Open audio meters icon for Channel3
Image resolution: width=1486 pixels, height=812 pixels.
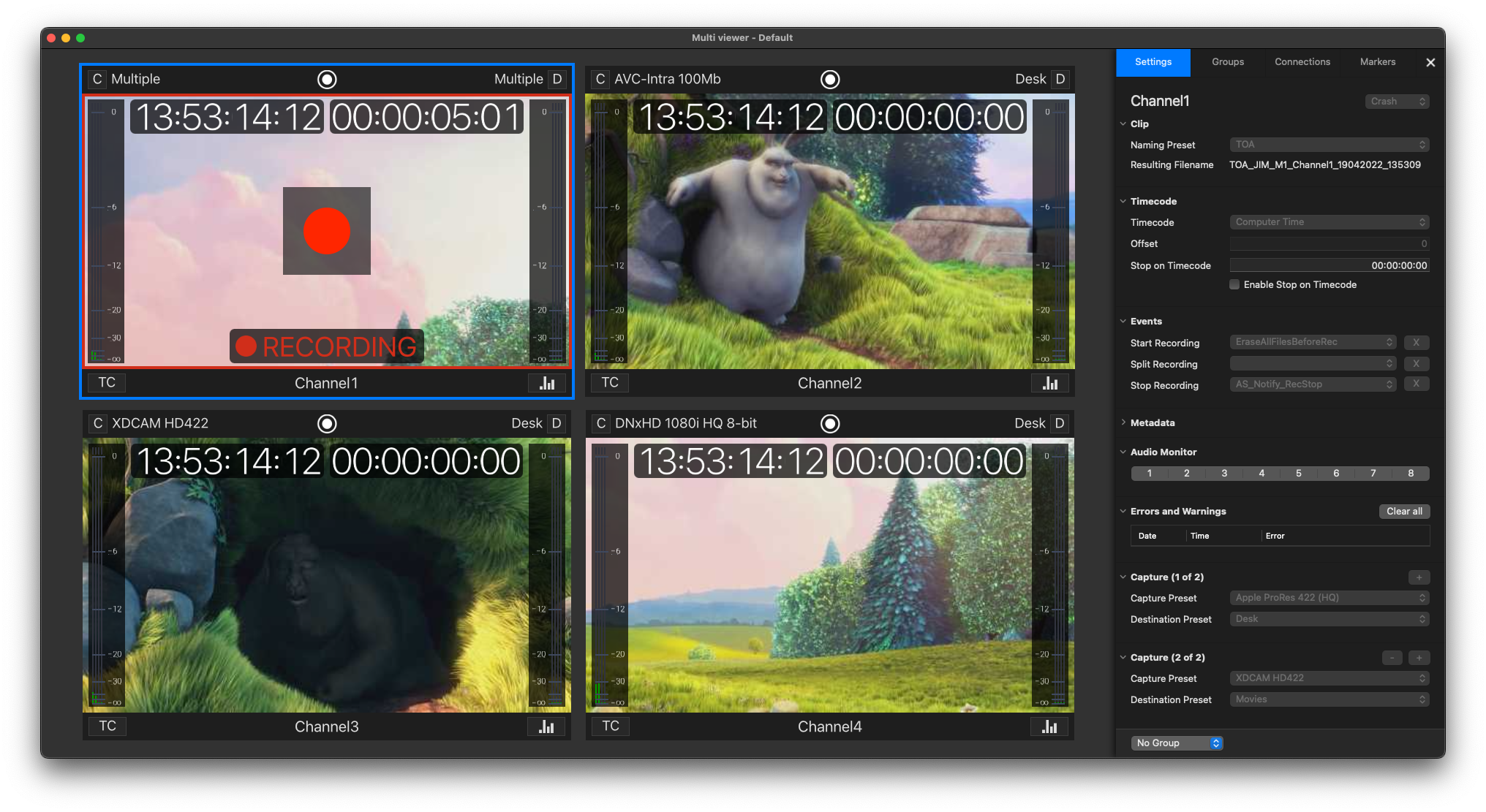click(x=546, y=726)
